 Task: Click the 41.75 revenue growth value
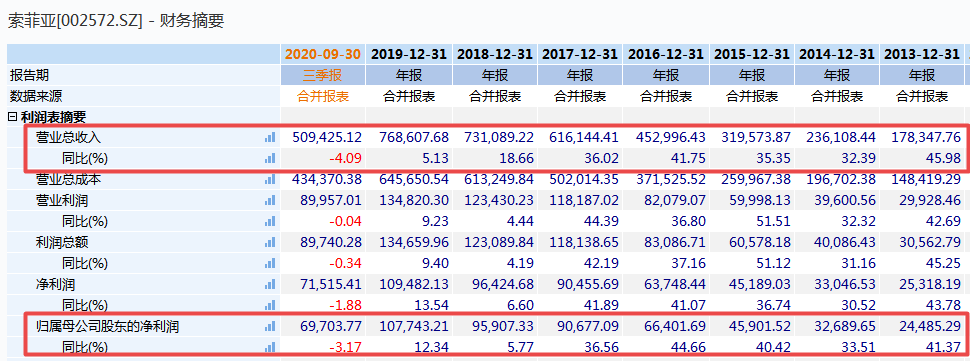point(689,158)
